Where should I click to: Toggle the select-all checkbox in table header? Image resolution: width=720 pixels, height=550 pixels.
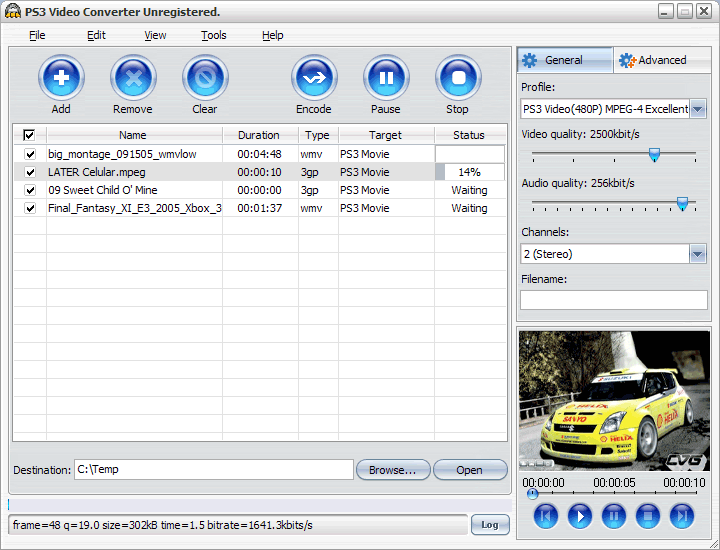(x=29, y=135)
